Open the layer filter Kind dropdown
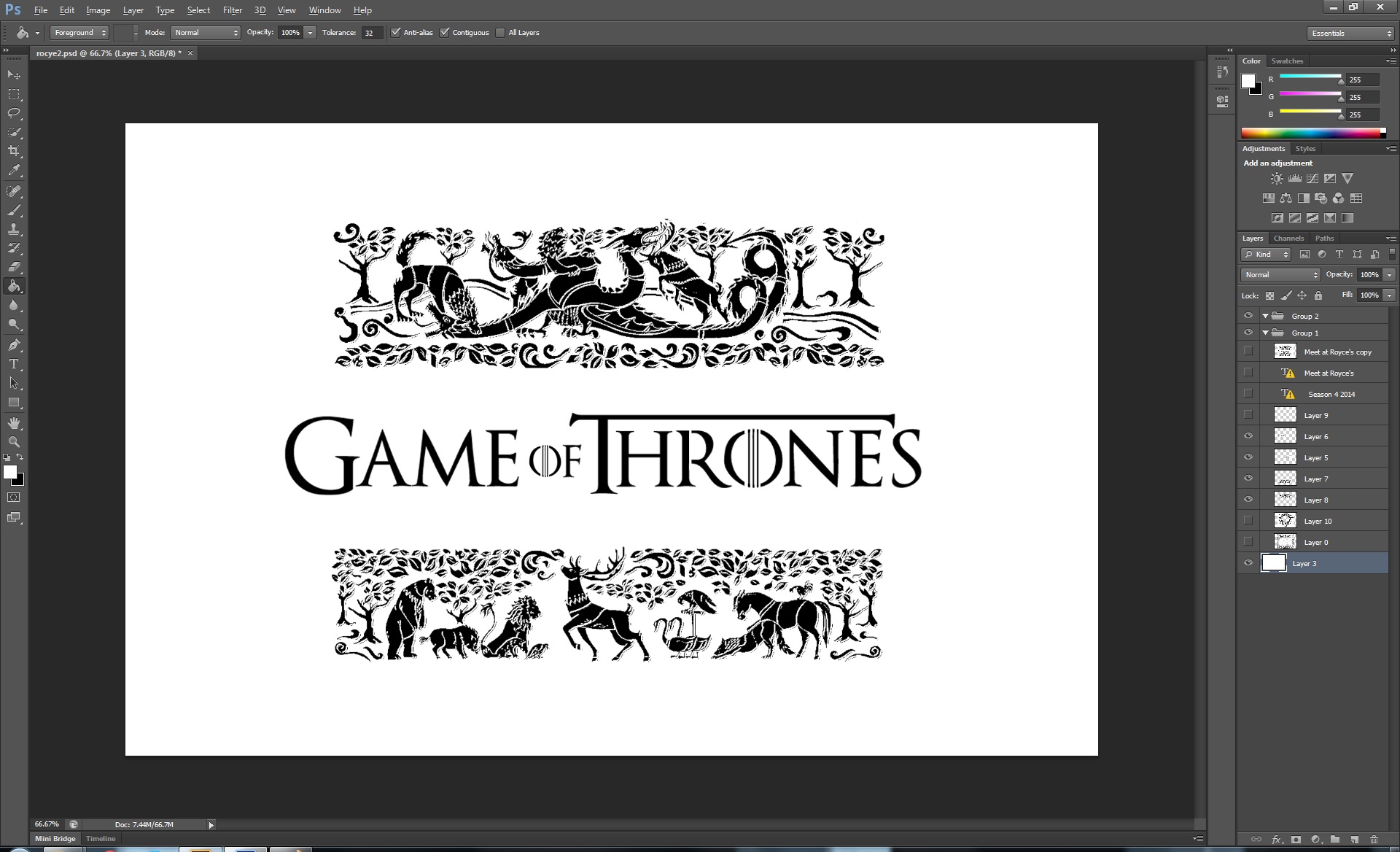Screen dimensions: 1400x852 (1267, 254)
